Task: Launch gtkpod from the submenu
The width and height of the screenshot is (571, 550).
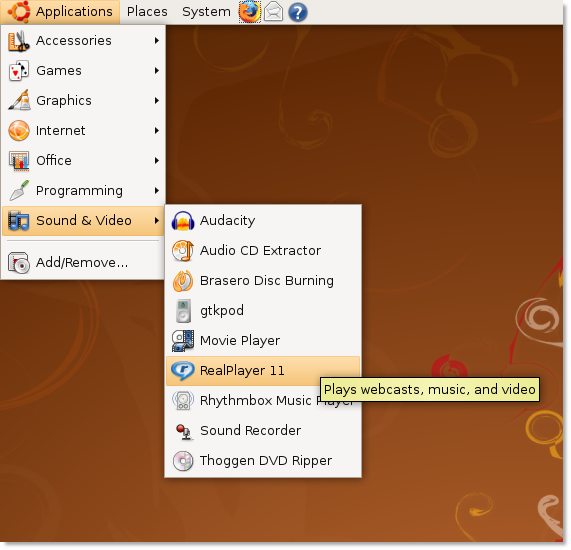Action: (263, 311)
